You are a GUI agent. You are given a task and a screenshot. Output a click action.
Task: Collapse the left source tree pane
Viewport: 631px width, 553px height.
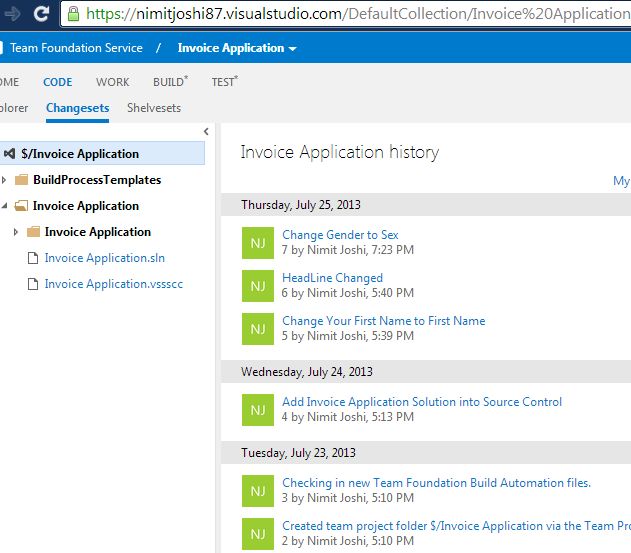click(x=206, y=131)
